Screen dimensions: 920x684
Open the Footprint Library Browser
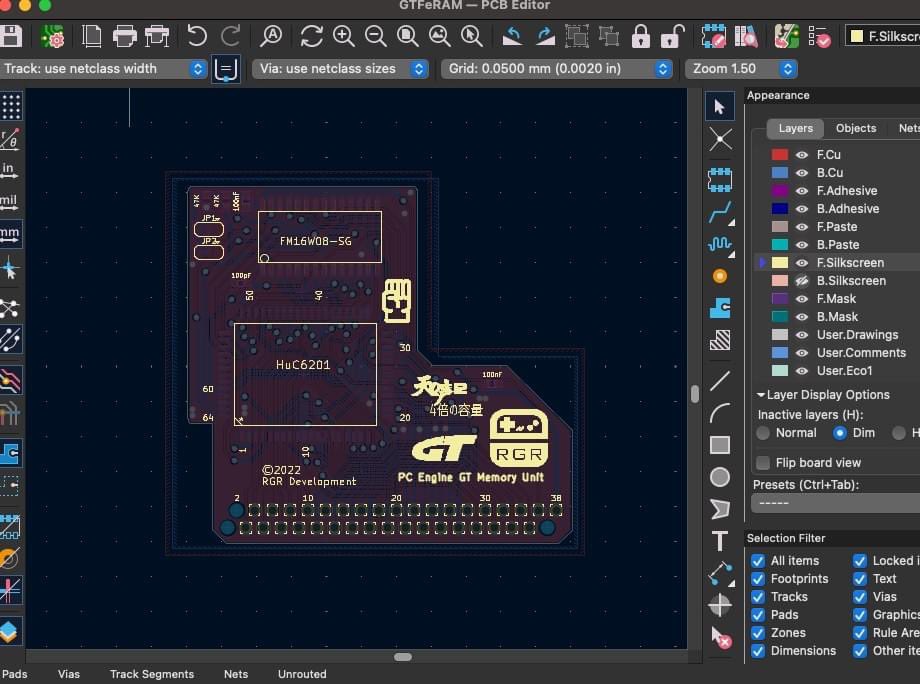pyautogui.click(x=746, y=36)
